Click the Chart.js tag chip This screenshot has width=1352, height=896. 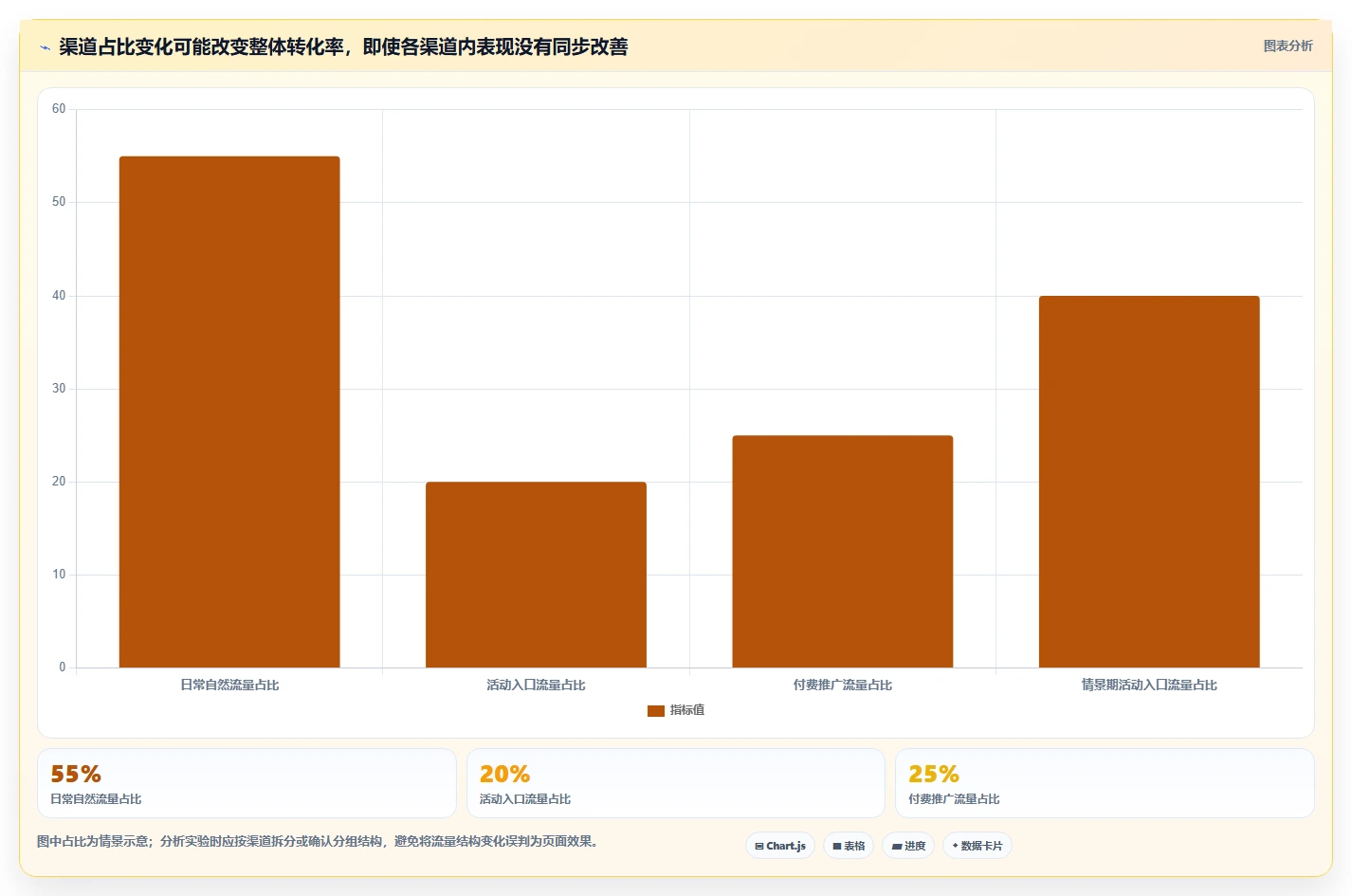tap(780, 846)
